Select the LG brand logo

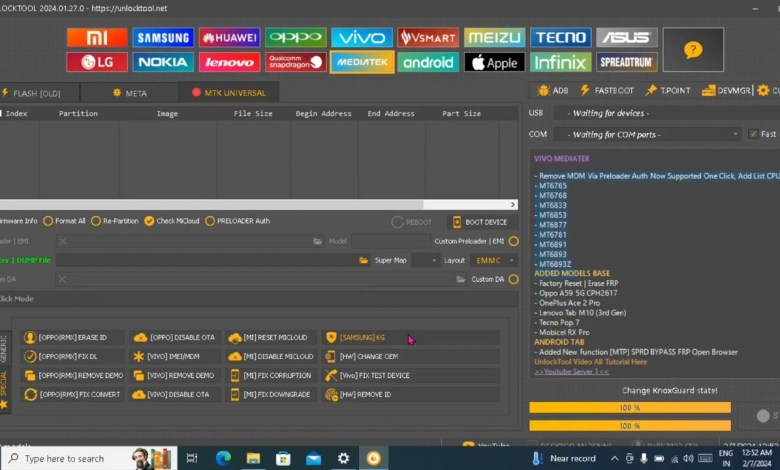click(x=97, y=62)
